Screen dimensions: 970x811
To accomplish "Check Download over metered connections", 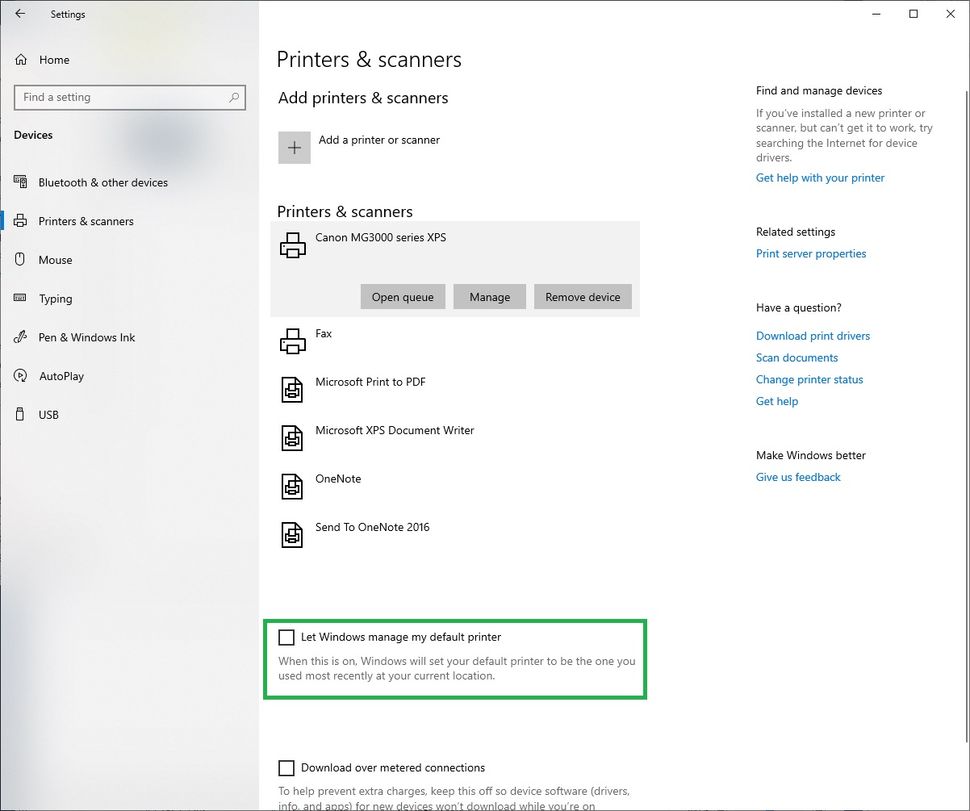I will 287,767.
